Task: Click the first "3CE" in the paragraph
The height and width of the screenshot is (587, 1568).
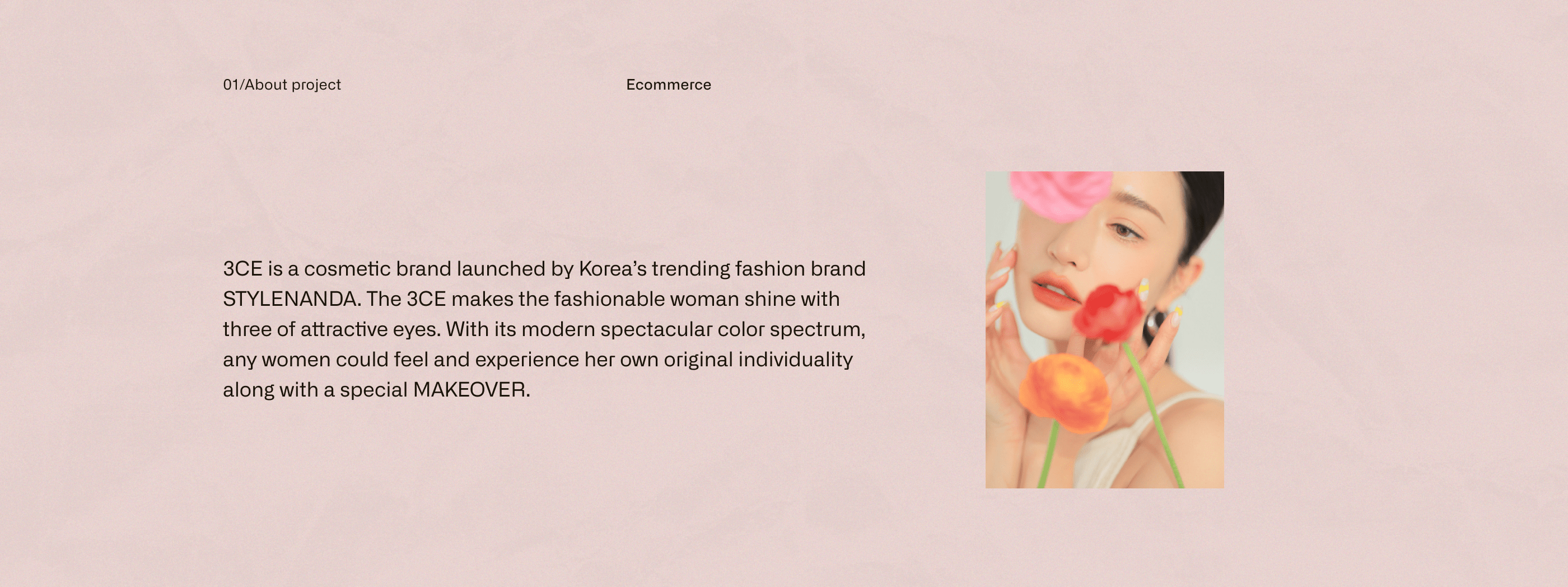Action: coord(242,268)
